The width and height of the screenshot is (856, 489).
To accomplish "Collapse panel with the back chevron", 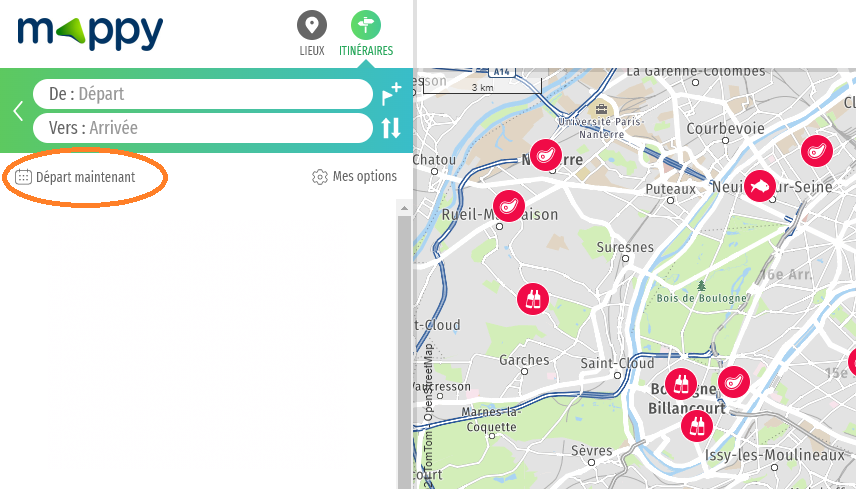I will (18, 111).
